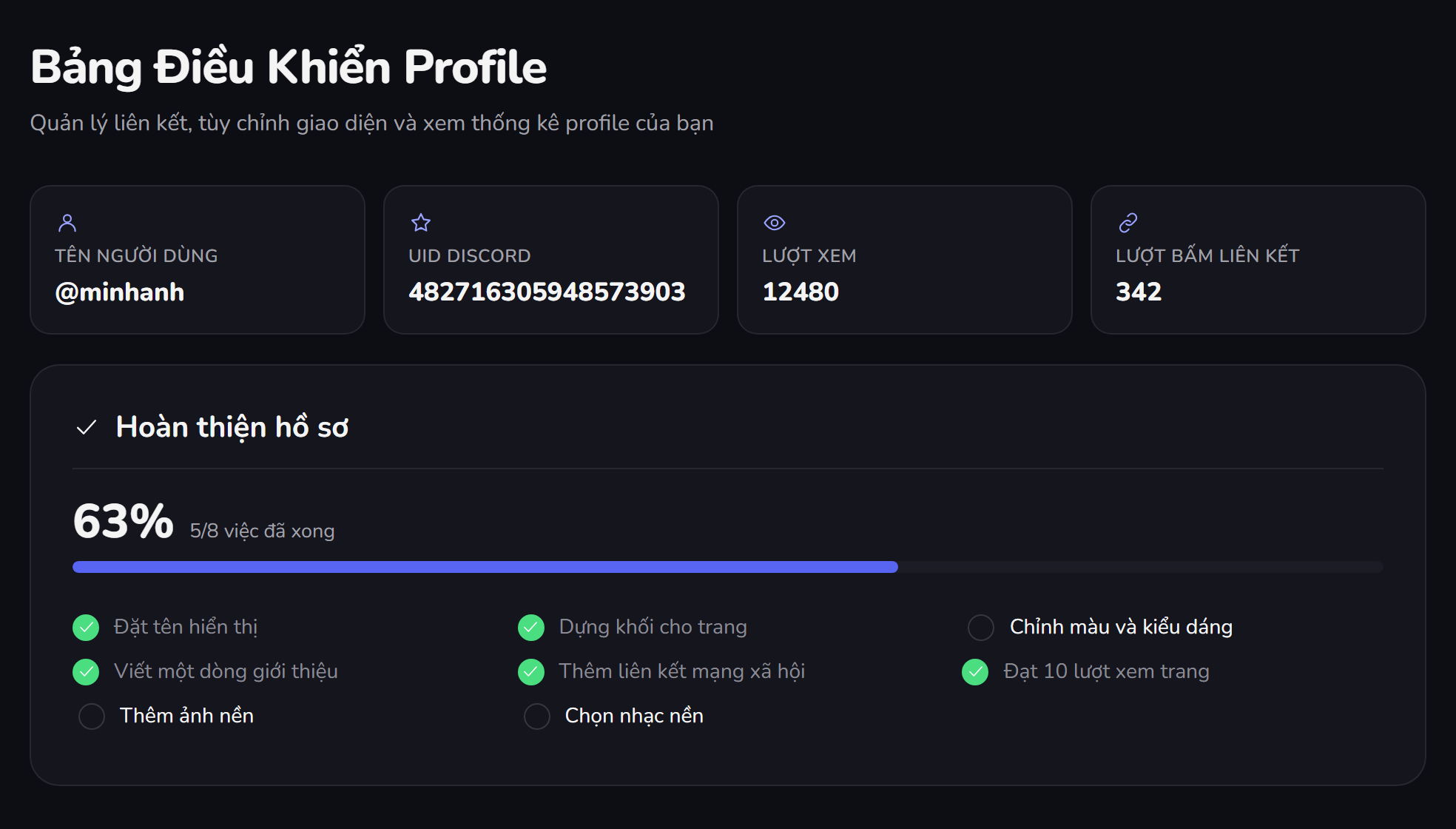Click the Viết một dòng giới thiệu label
The height and width of the screenshot is (829, 1456).
226,671
